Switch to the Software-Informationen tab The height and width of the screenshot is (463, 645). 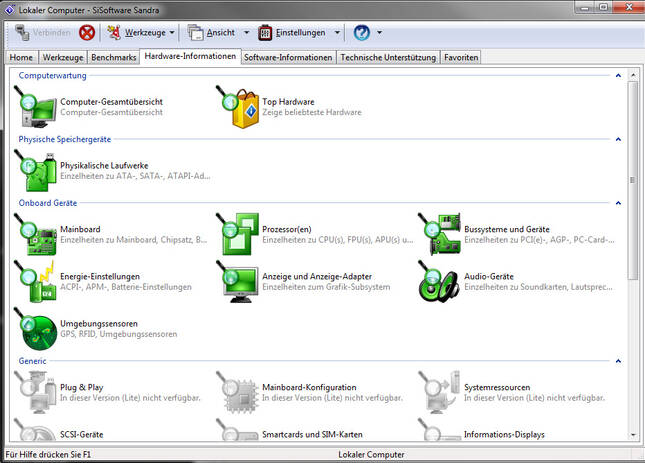(x=288, y=58)
